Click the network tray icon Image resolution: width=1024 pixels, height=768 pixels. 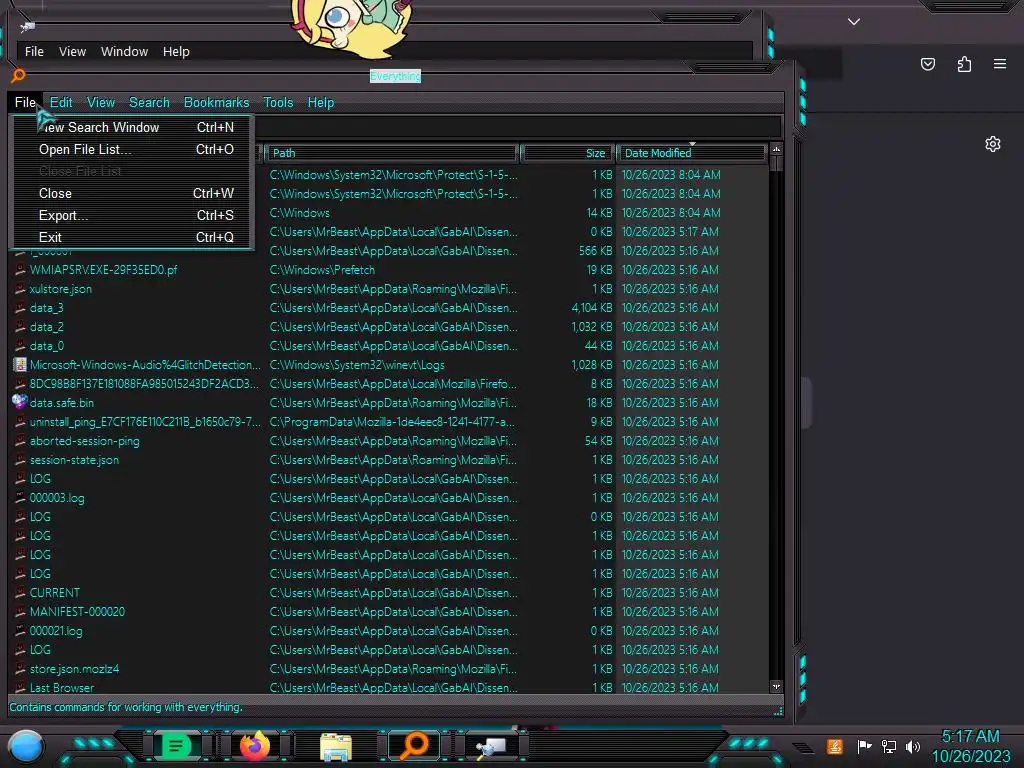click(x=888, y=746)
